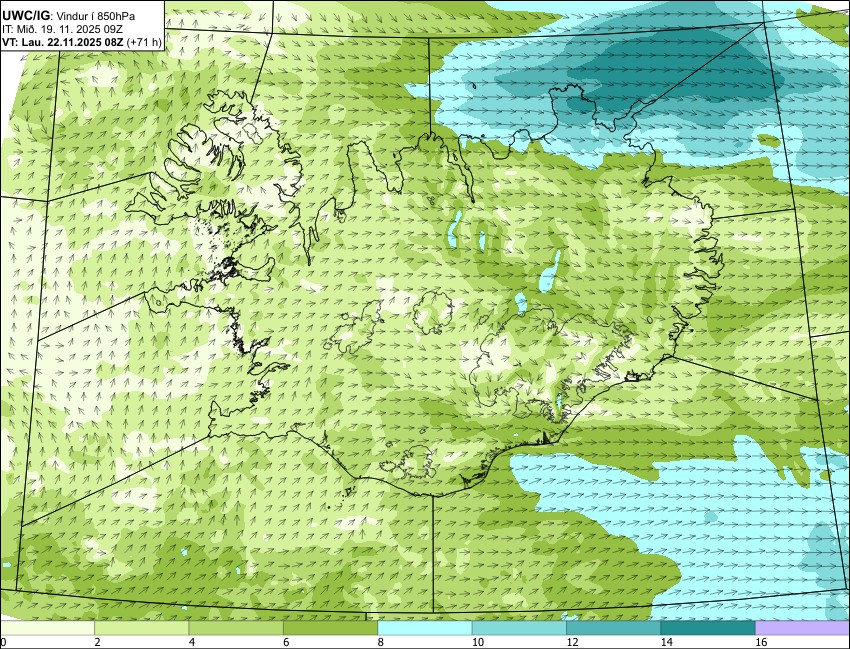Click the legend value label 10
Image resolution: width=850 pixels, height=649 pixels.
click(477, 642)
